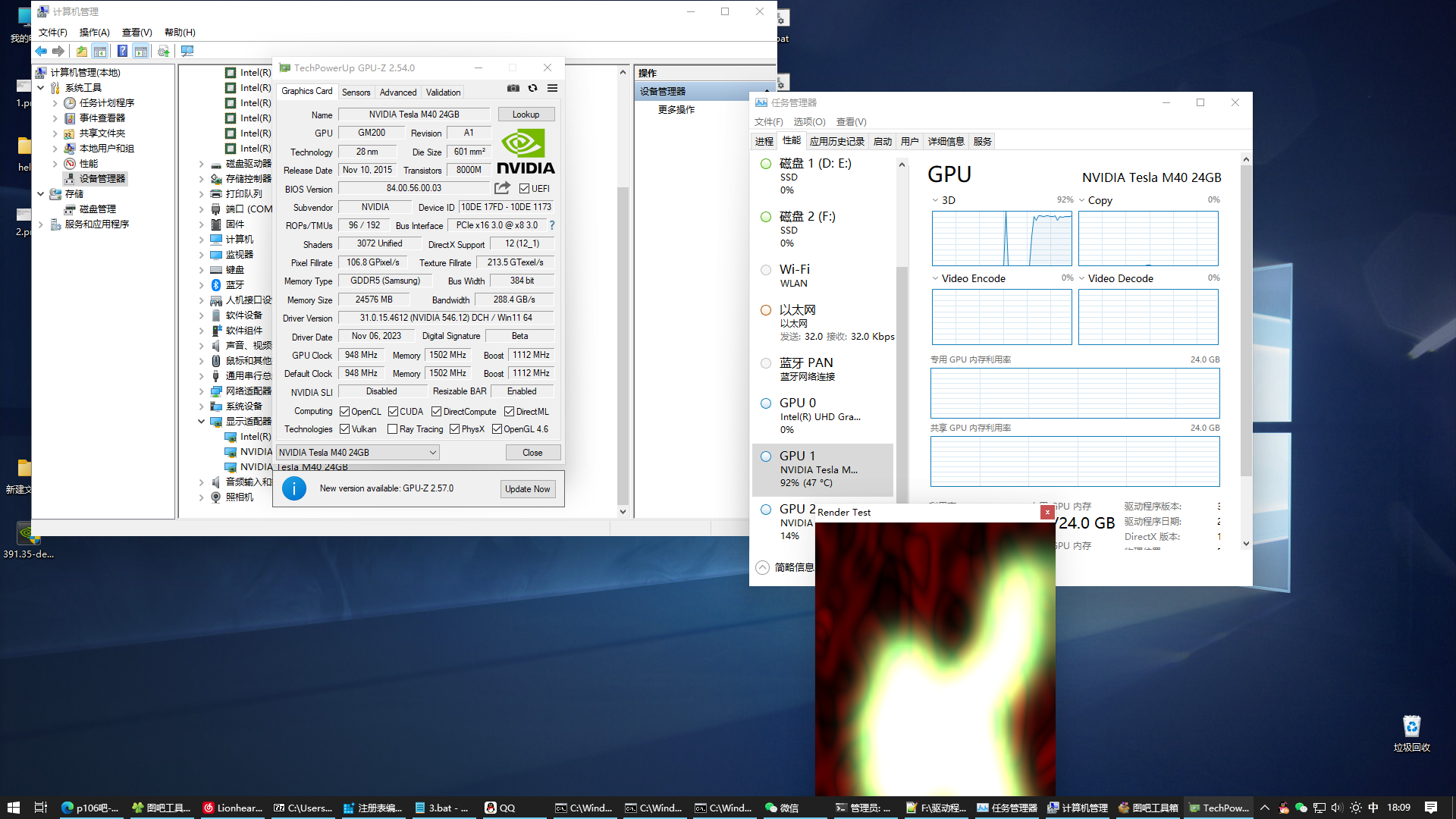Collapse the 显示适配器 tree node
This screenshot has height=819, width=1456.
(202, 422)
